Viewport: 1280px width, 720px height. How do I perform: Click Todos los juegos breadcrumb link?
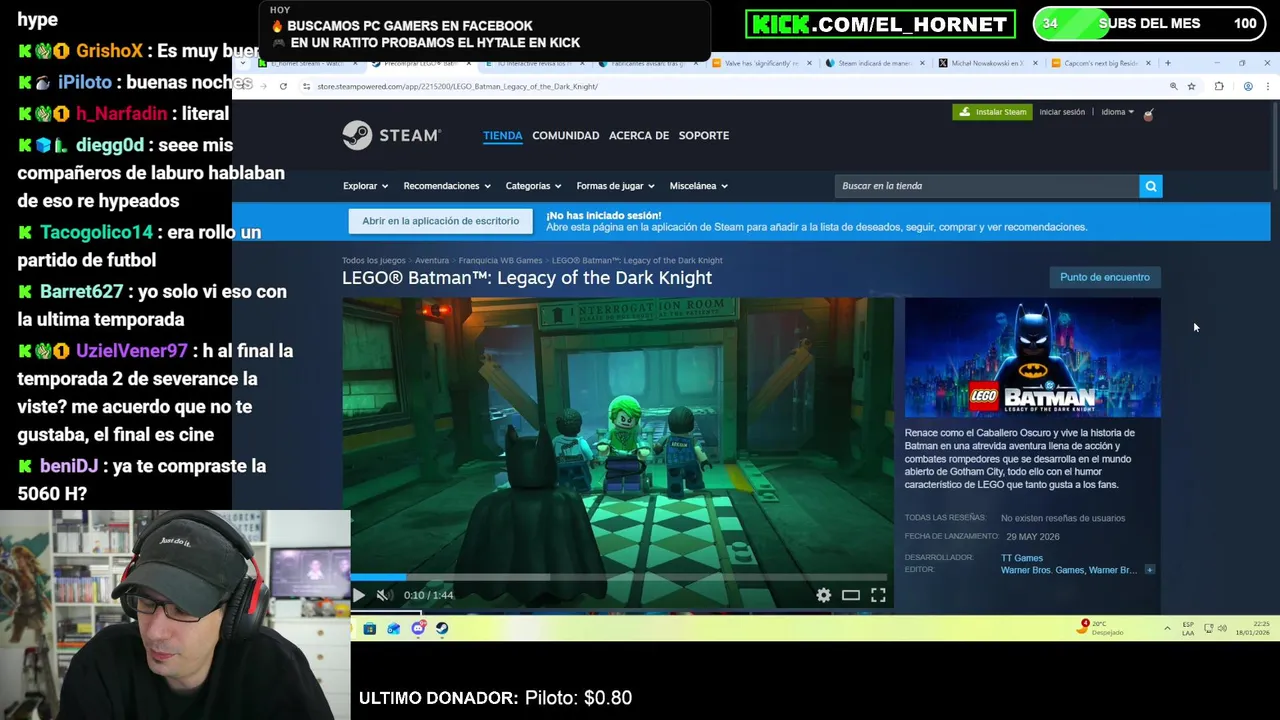click(x=373, y=260)
